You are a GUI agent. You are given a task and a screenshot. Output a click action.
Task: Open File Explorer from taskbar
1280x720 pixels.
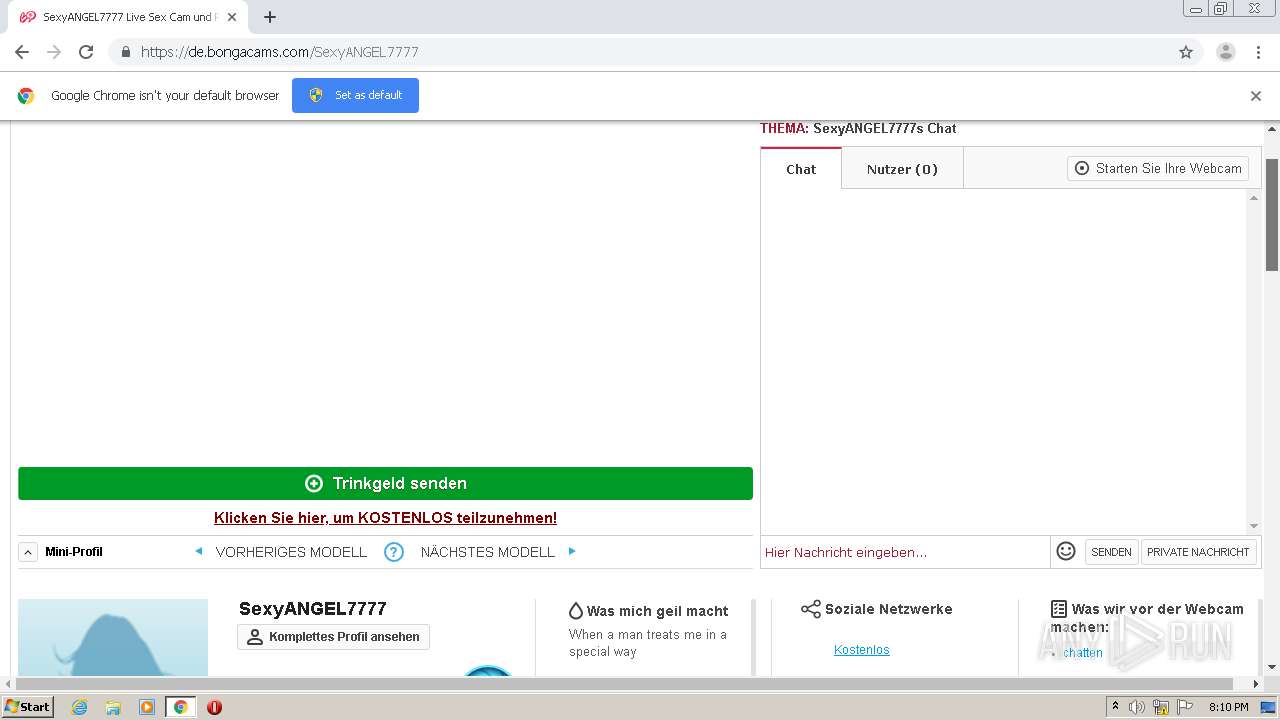(113, 707)
